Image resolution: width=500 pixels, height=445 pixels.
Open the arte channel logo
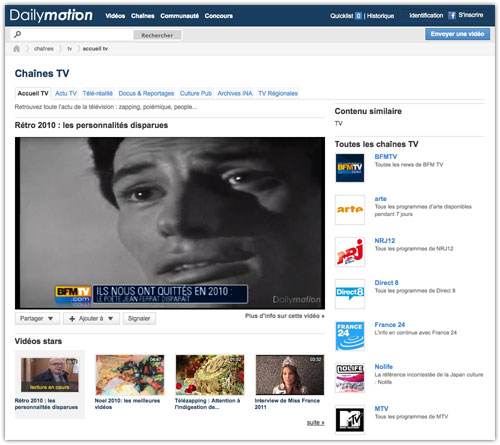(350, 210)
